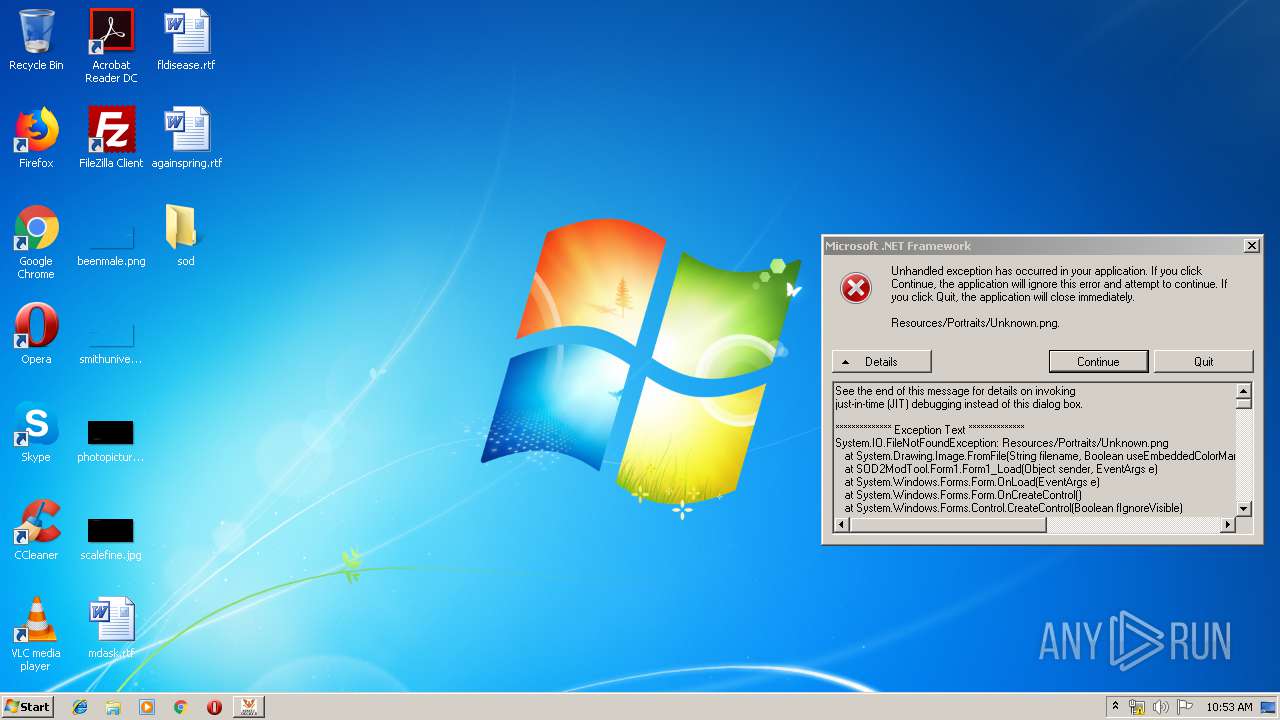Click left arrow of horizontal details scrollbar
The width and height of the screenshot is (1280, 720).
click(841, 524)
